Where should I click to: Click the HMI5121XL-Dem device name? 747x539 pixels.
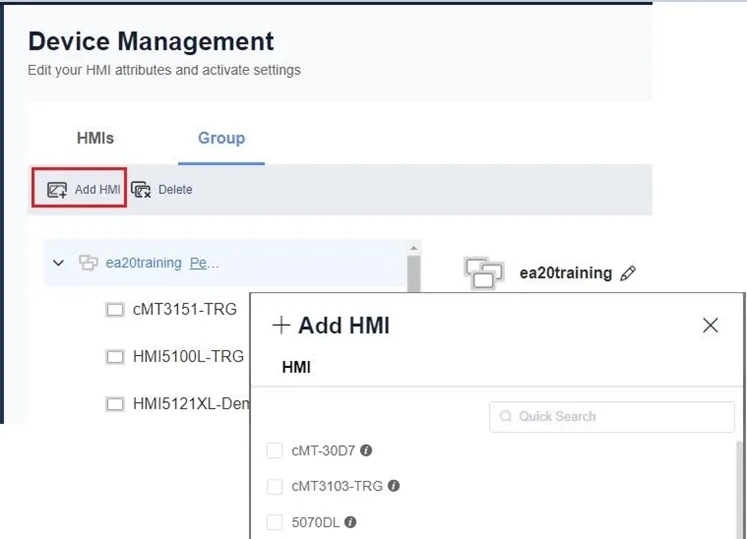[x=191, y=404]
